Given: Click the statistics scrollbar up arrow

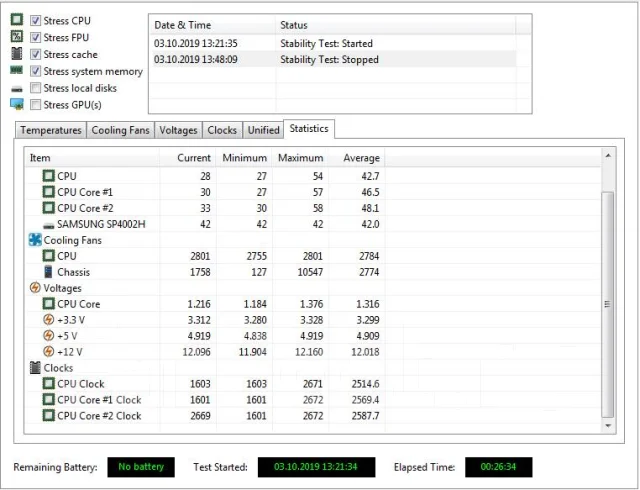Looking at the screenshot, I should pos(608,155).
